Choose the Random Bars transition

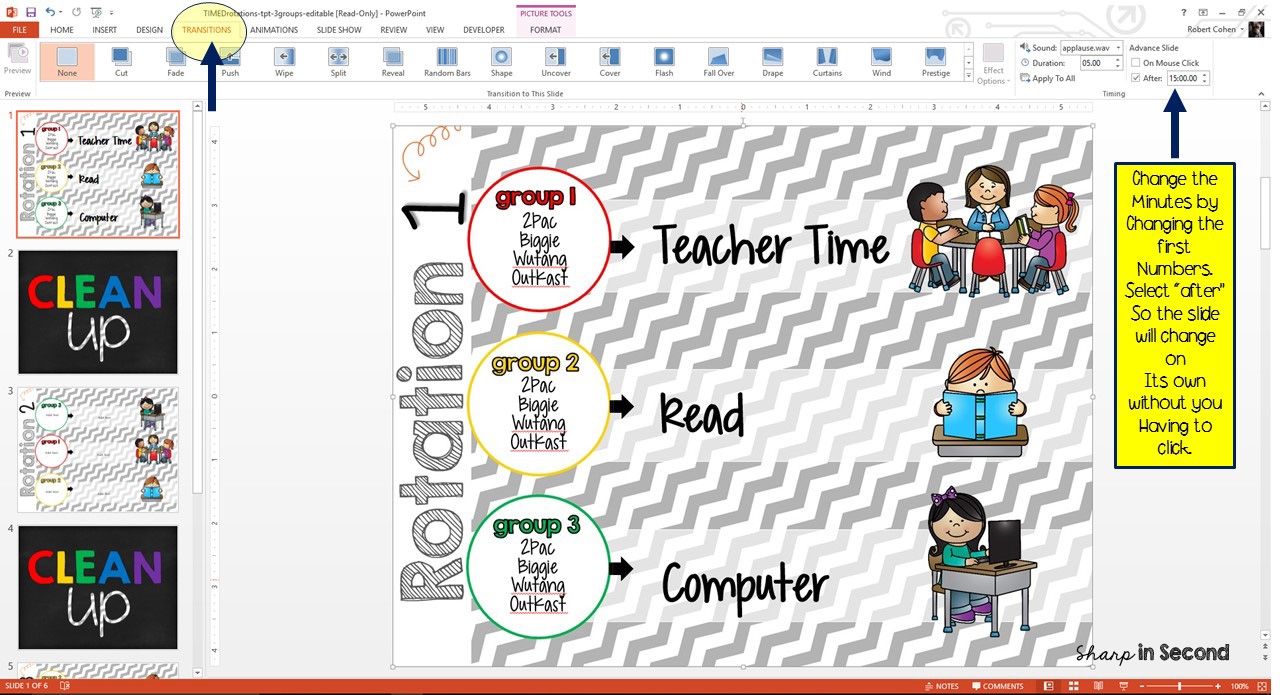447,63
